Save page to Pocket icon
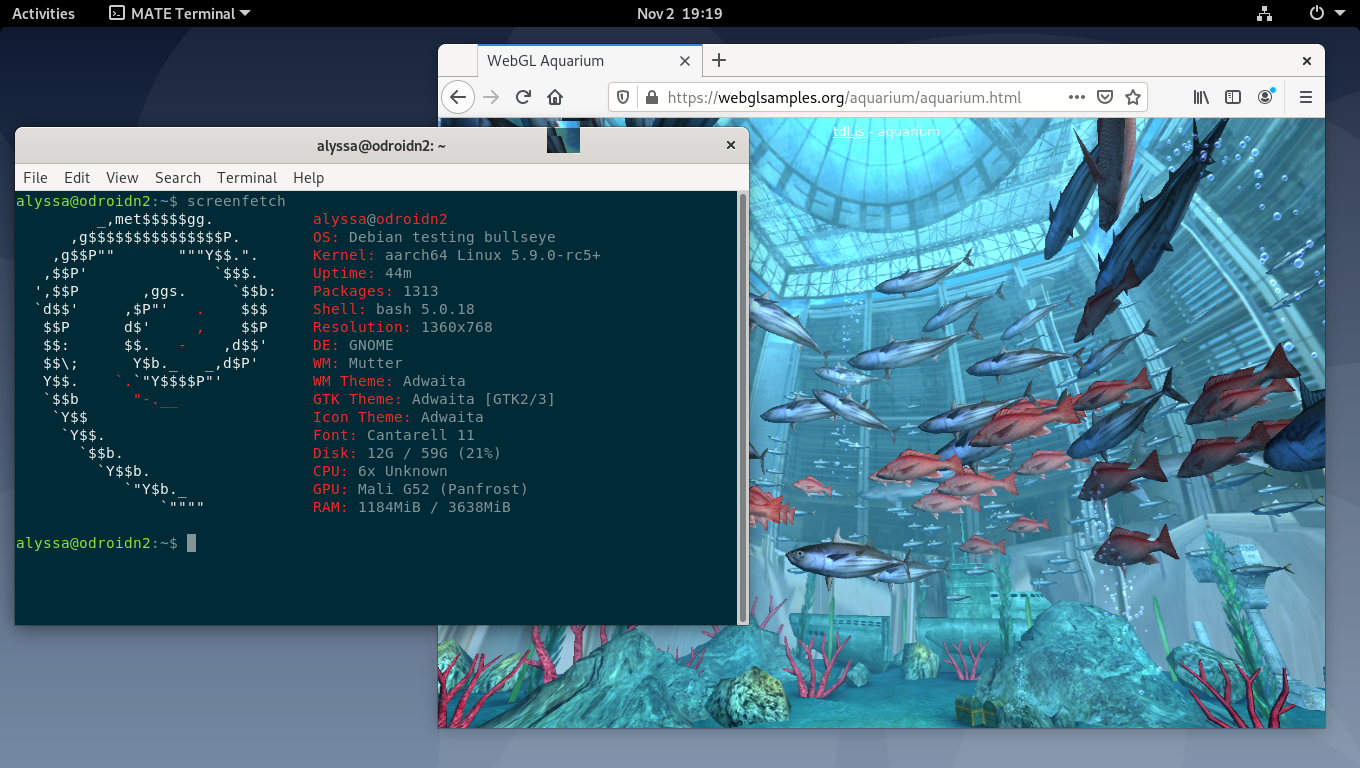This screenshot has height=768, width=1360. [1105, 97]
